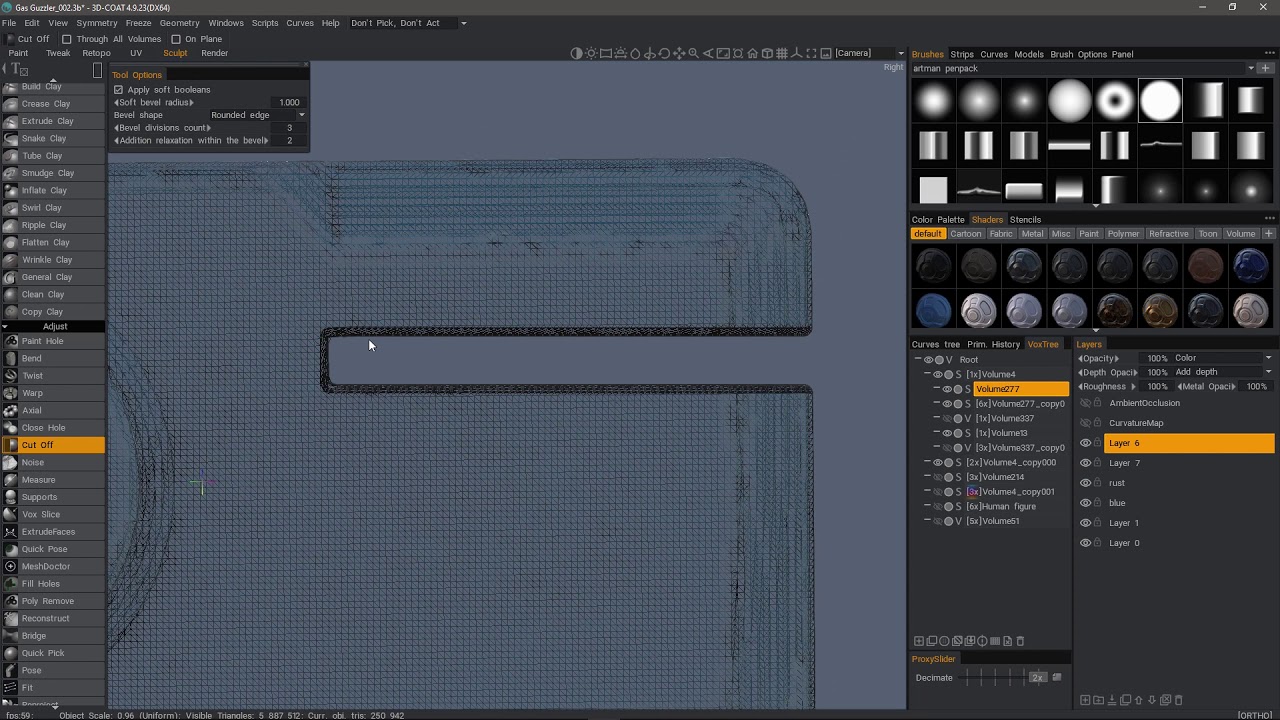Add a new layer with Layers panel plus icon
Image resolution: width=1280 pixels, height=720 pixels.
(x=1085, y=700)
